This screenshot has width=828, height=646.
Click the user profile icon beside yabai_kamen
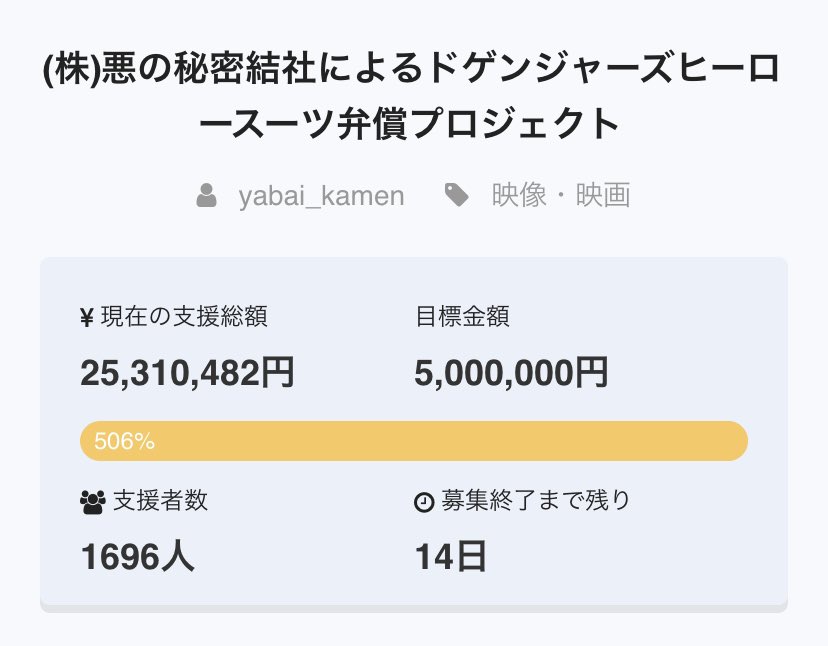click(x=206, y=195)
